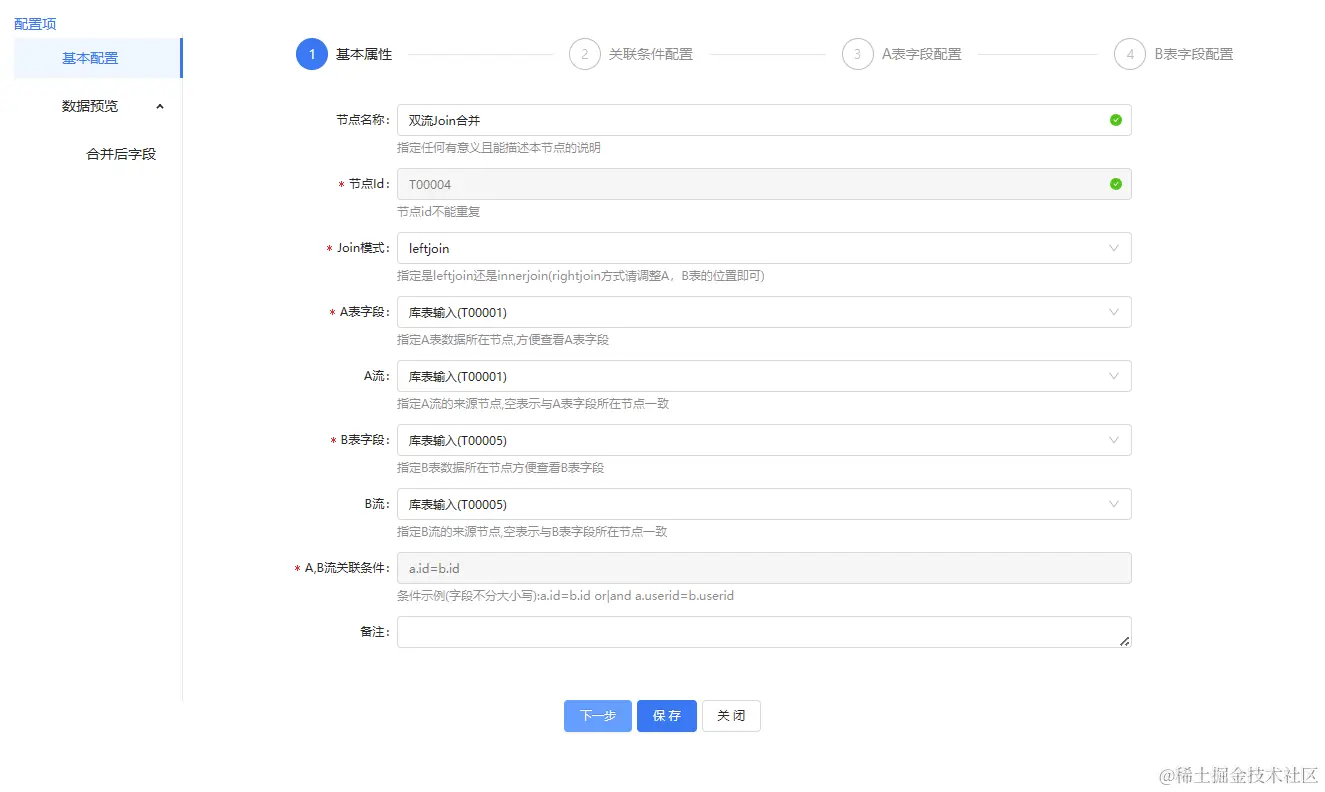Click the A,B流关联条件 field a.id=b.id
The width and height of the screenshot is (1325, 792).
click(764, 568)
